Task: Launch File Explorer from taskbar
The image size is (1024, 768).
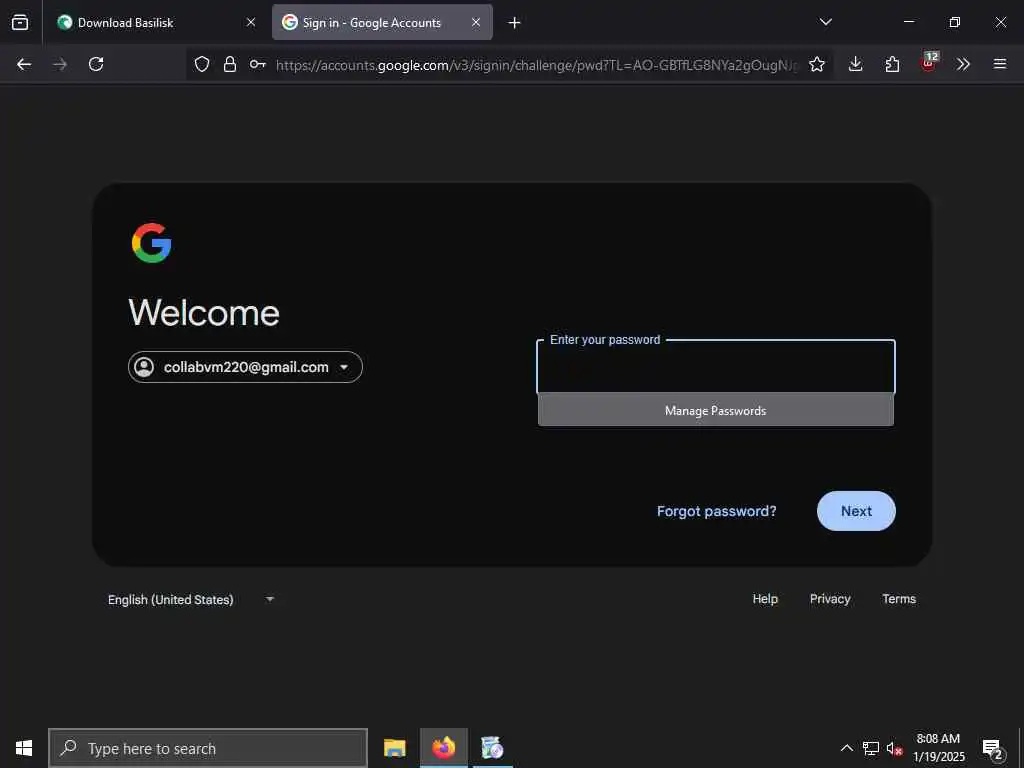Action: coord(394,748)
